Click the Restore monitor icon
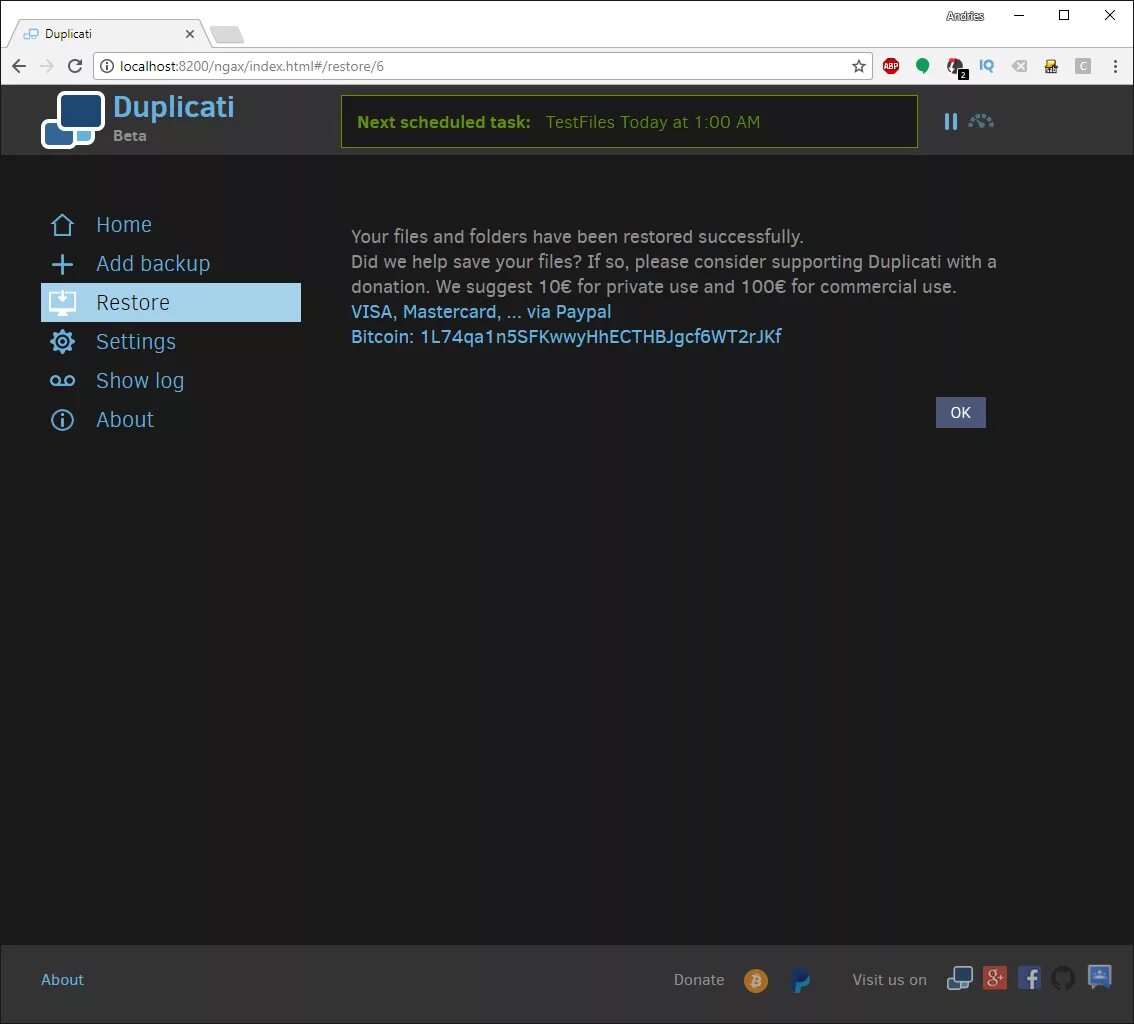The image size is (1134, 1024). click(x=62, y=302)
